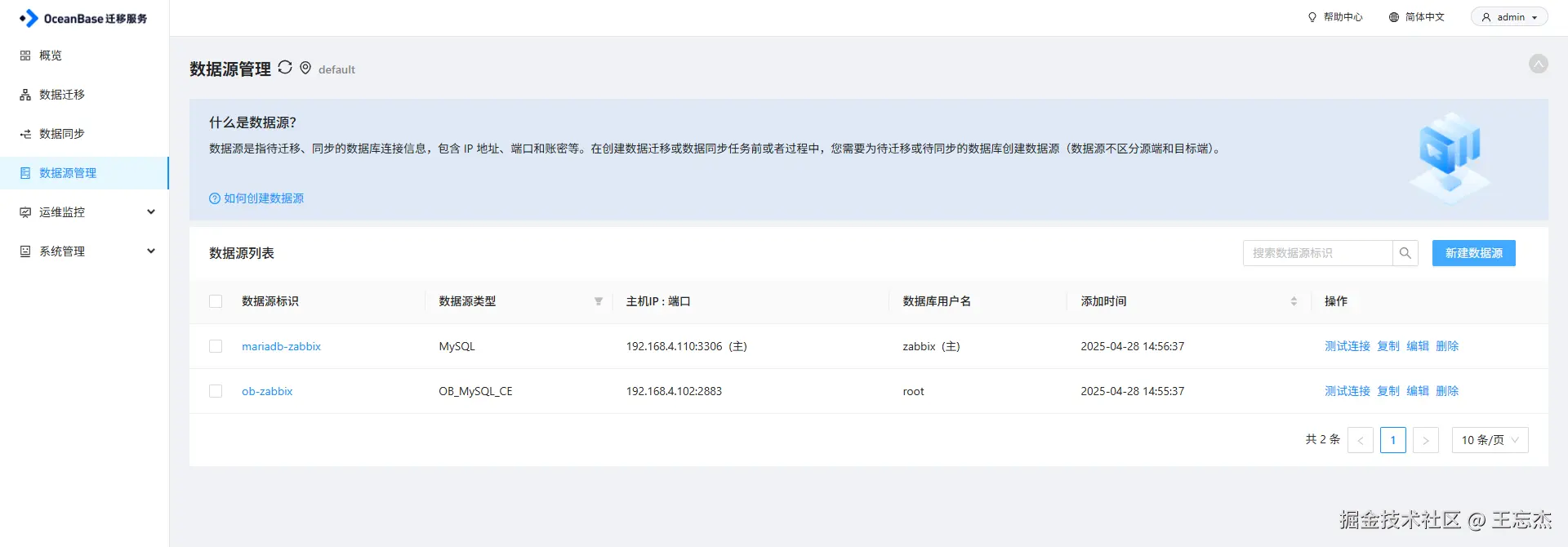Open the 10 条/页 page size dropdown
The width and height of the screenshot is (1568, 547).
pyautogui.click(x=1490, y=440)
